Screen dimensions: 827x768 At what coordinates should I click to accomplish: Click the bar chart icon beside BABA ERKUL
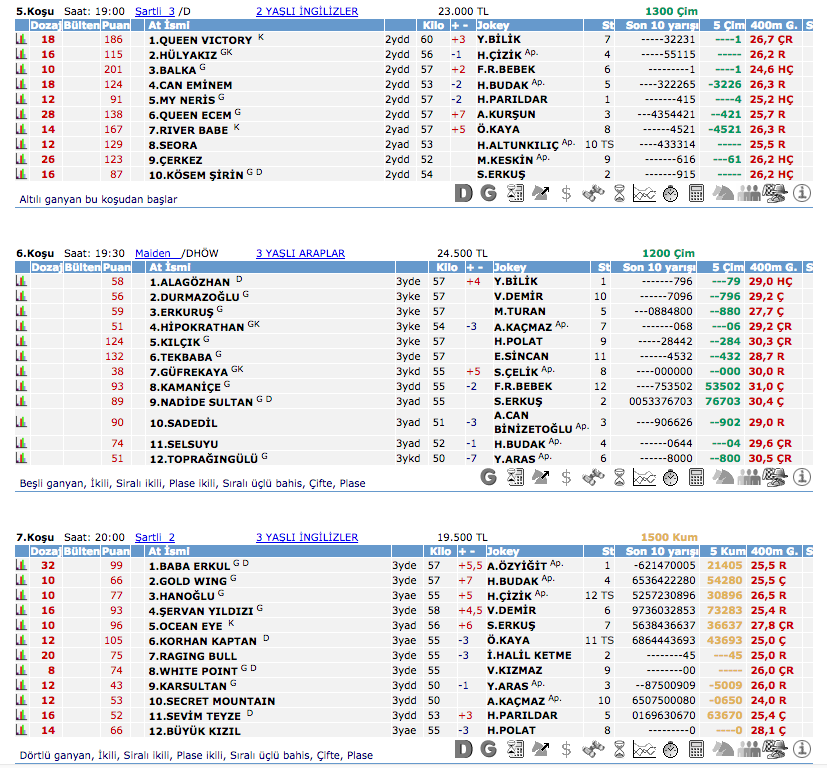pyautogui.click(x=21, y=566)
